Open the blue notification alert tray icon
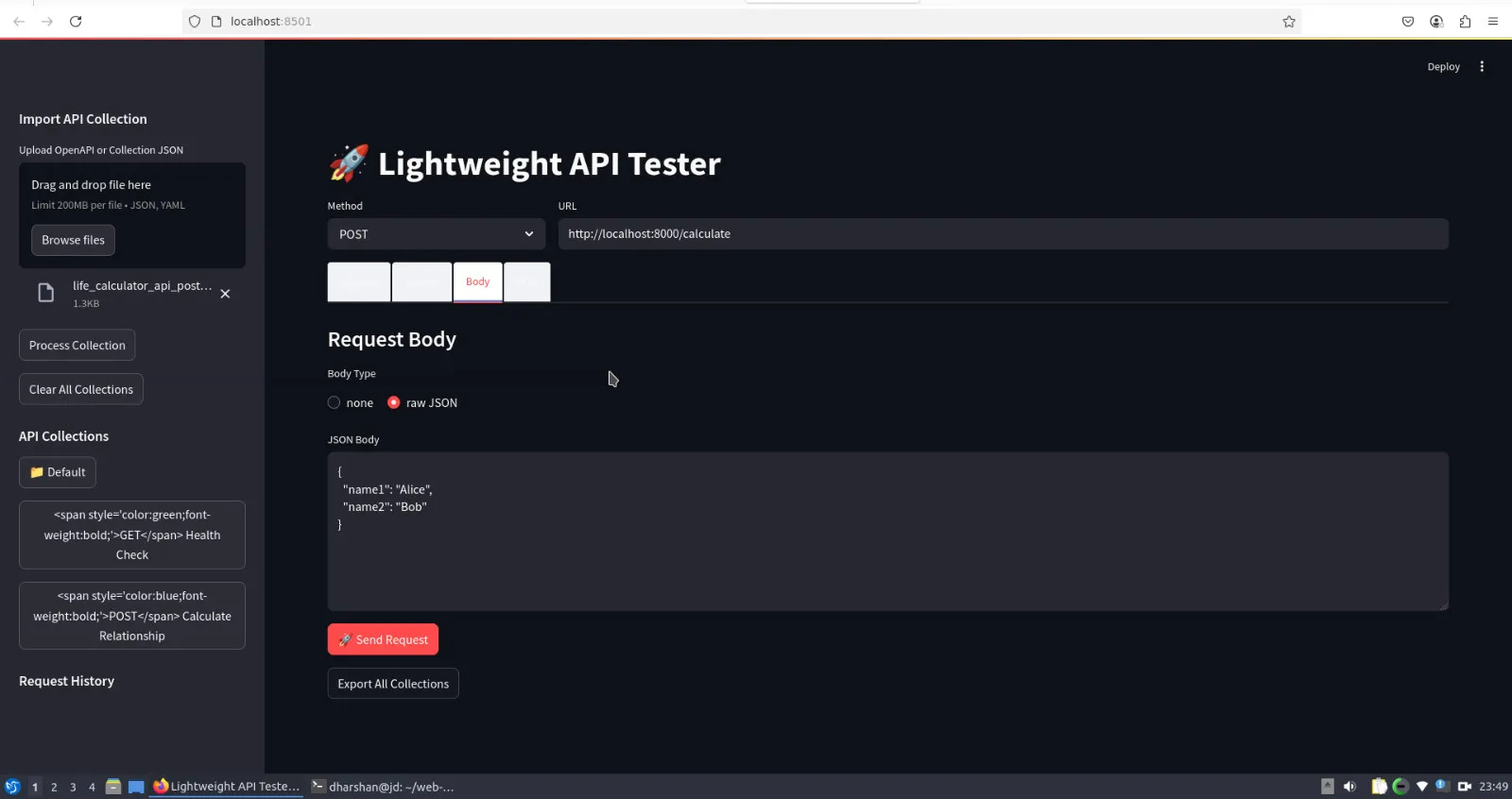The height and width of the screenshot is (799, 1512). point(1441,785)
